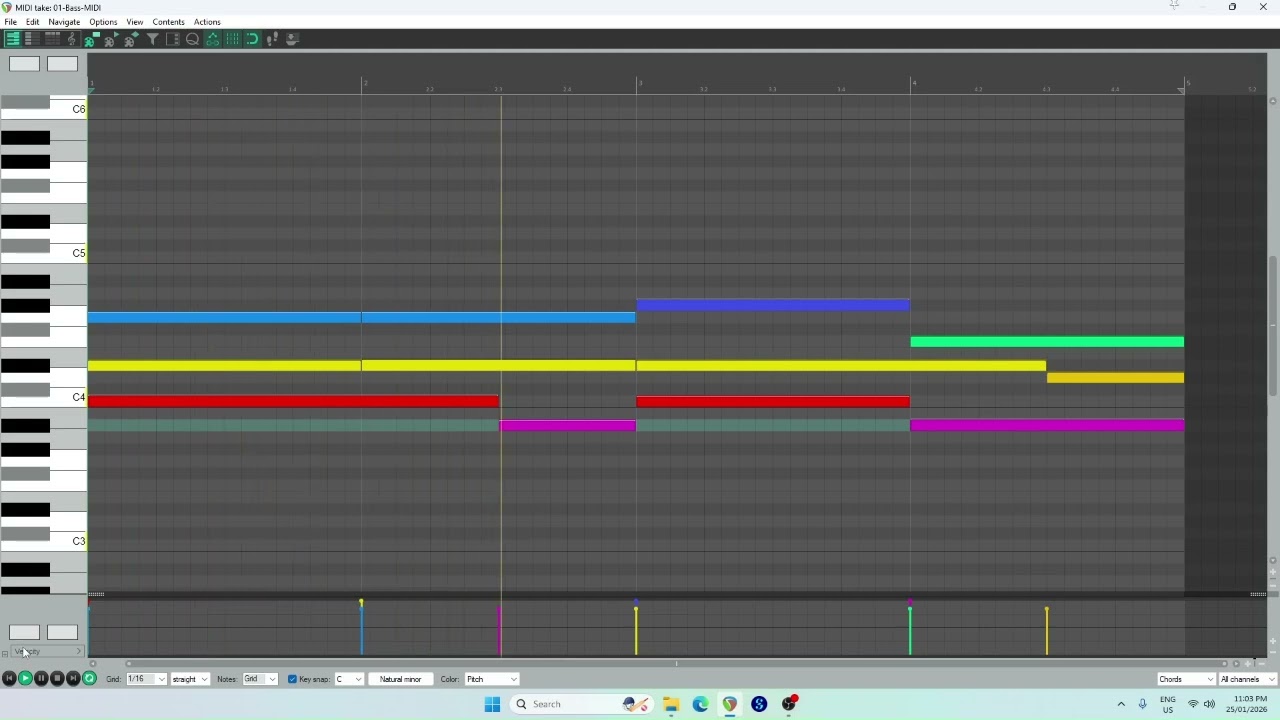Switch to named notes view mode

pyautogui.click(x=32, y=39)
